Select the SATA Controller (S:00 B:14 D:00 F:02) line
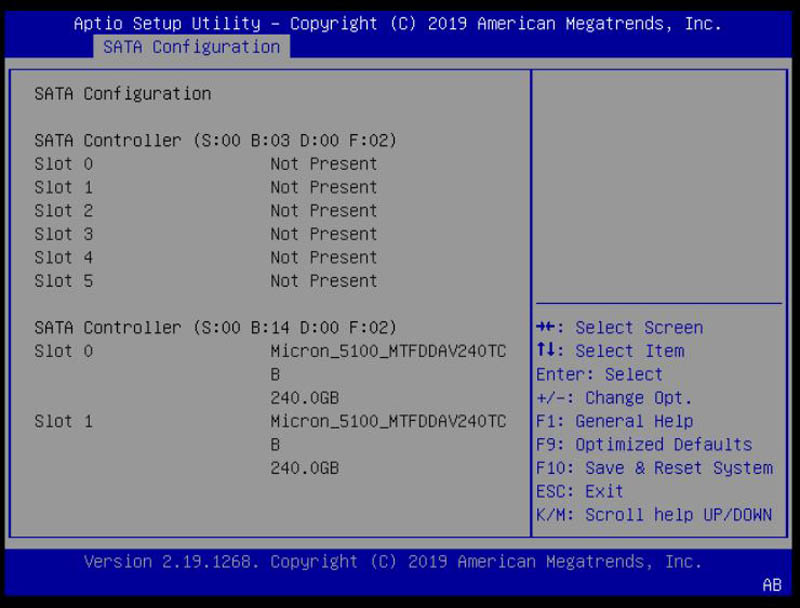 point(215,327)
